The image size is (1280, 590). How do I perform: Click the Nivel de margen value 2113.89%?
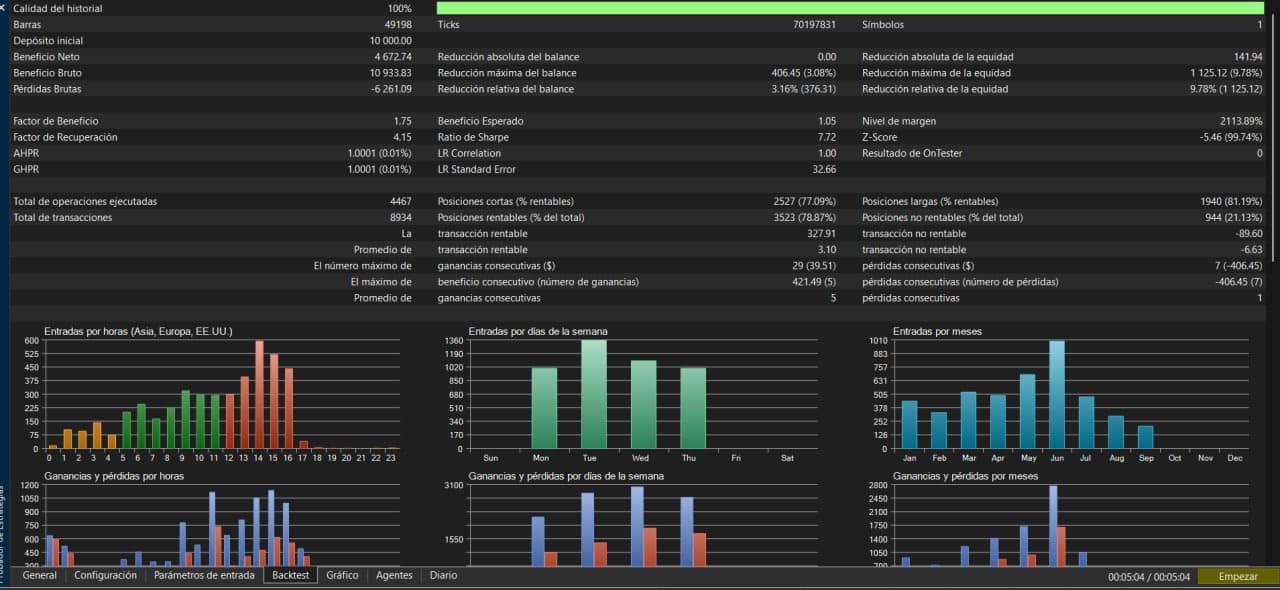(1241, 121)
